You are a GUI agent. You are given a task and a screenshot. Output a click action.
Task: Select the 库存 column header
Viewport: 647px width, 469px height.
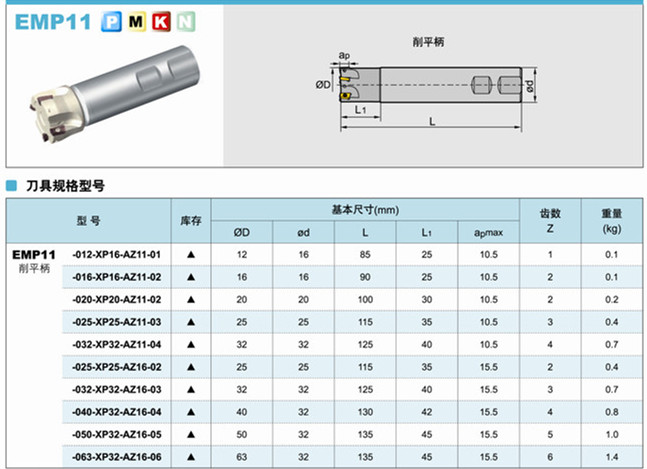point(190,220)
